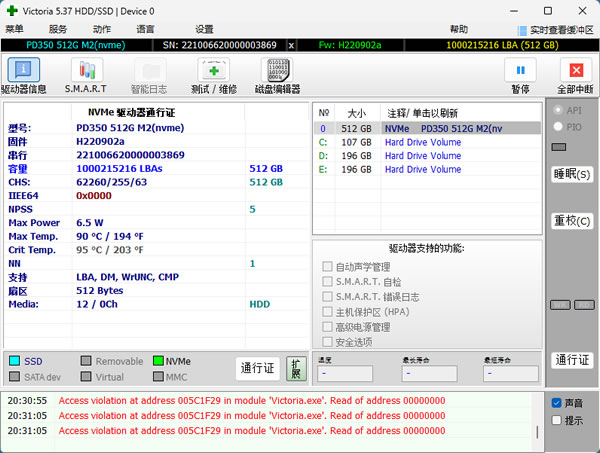Enable the hints checkbox
600x453 pixels.
pos(557,421)
